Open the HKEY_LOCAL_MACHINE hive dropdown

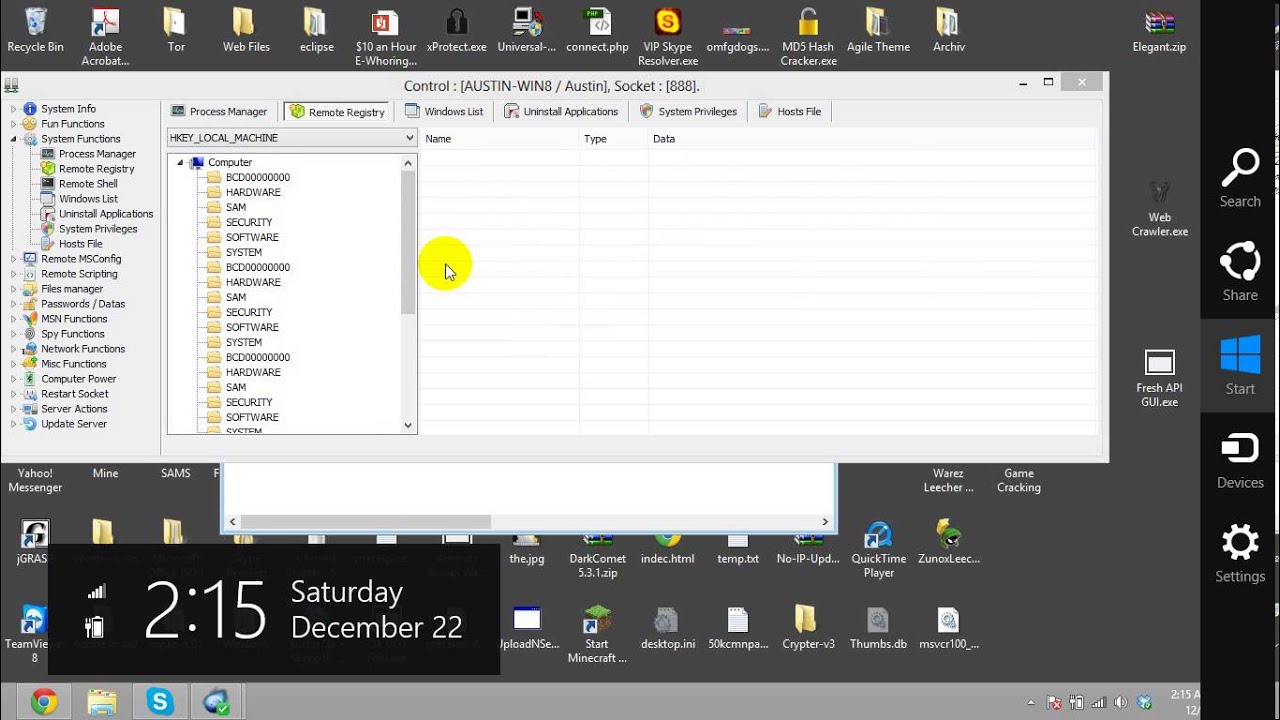click(291, 138)
